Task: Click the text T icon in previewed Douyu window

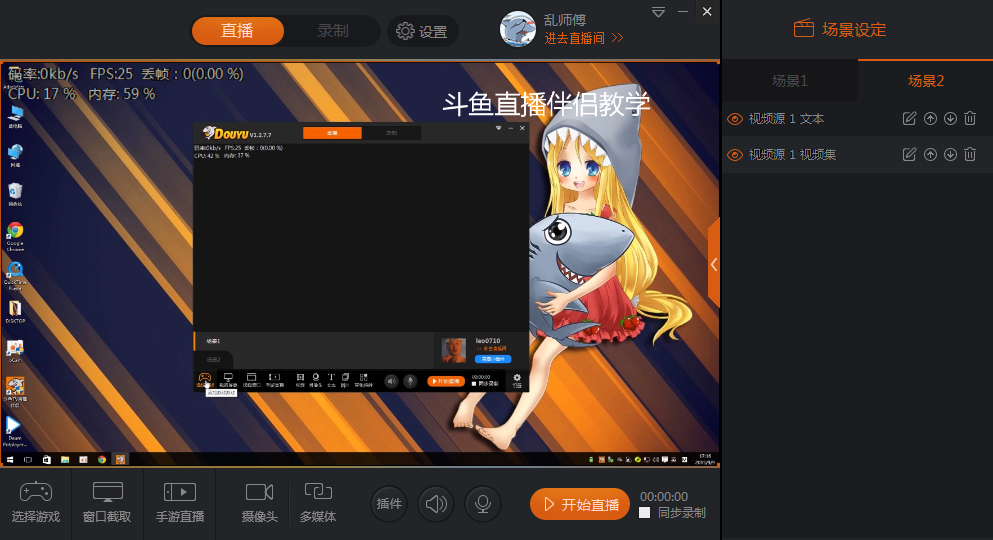Action: pos(331,379)
